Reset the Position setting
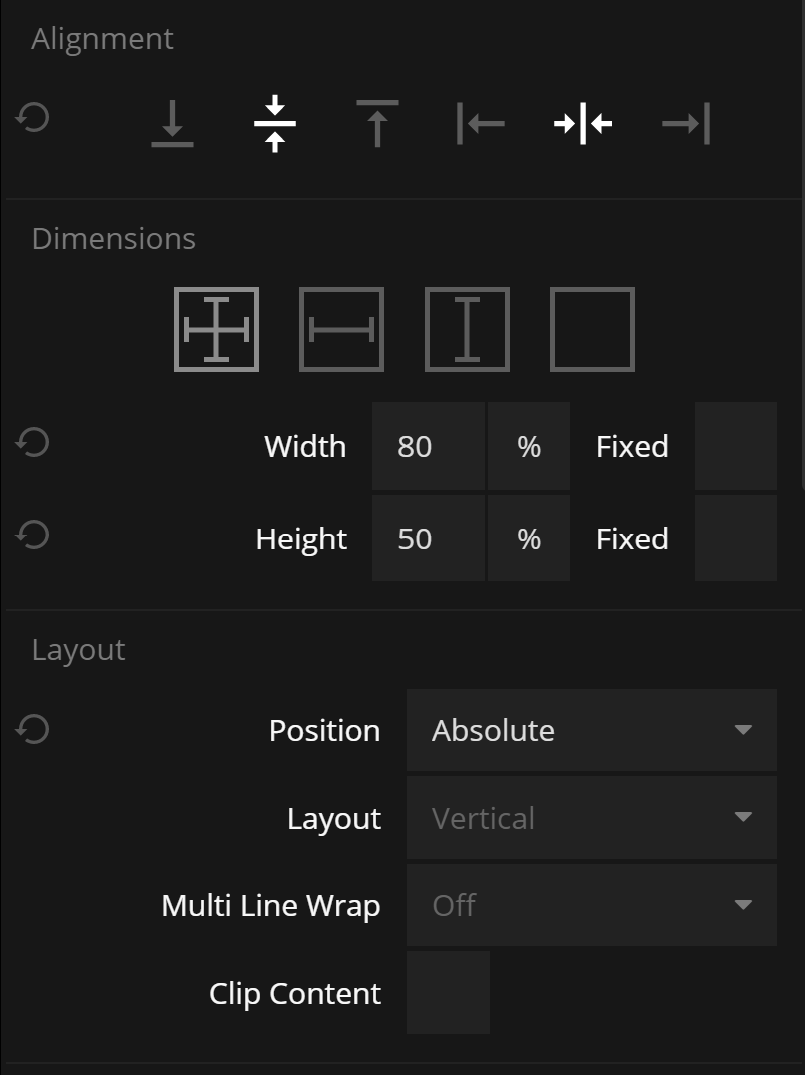The height and width of the screenshot is (1075, 805). tap(33, 729)
